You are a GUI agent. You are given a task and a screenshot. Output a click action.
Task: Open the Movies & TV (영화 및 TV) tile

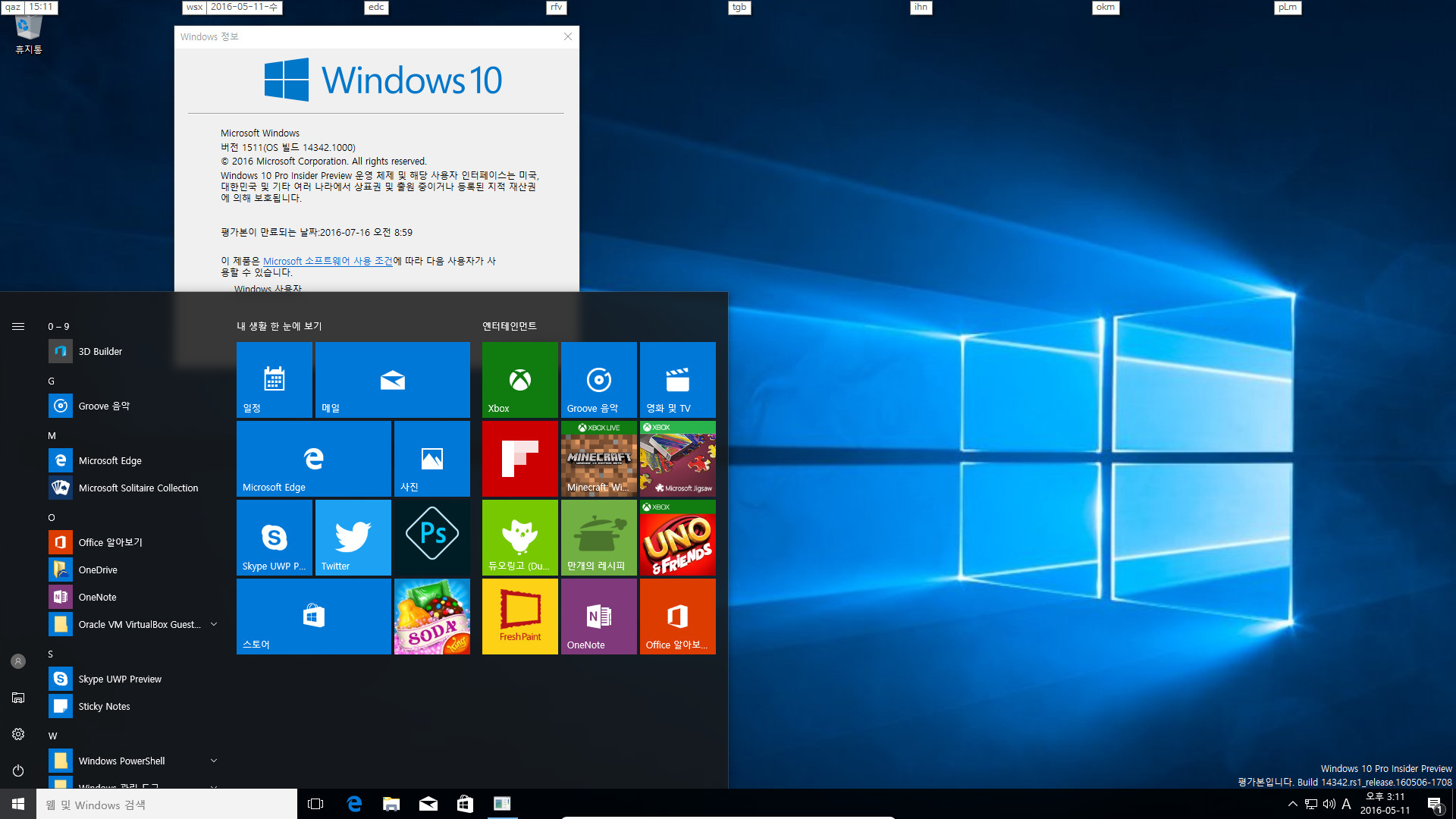[x=678, y=380]
